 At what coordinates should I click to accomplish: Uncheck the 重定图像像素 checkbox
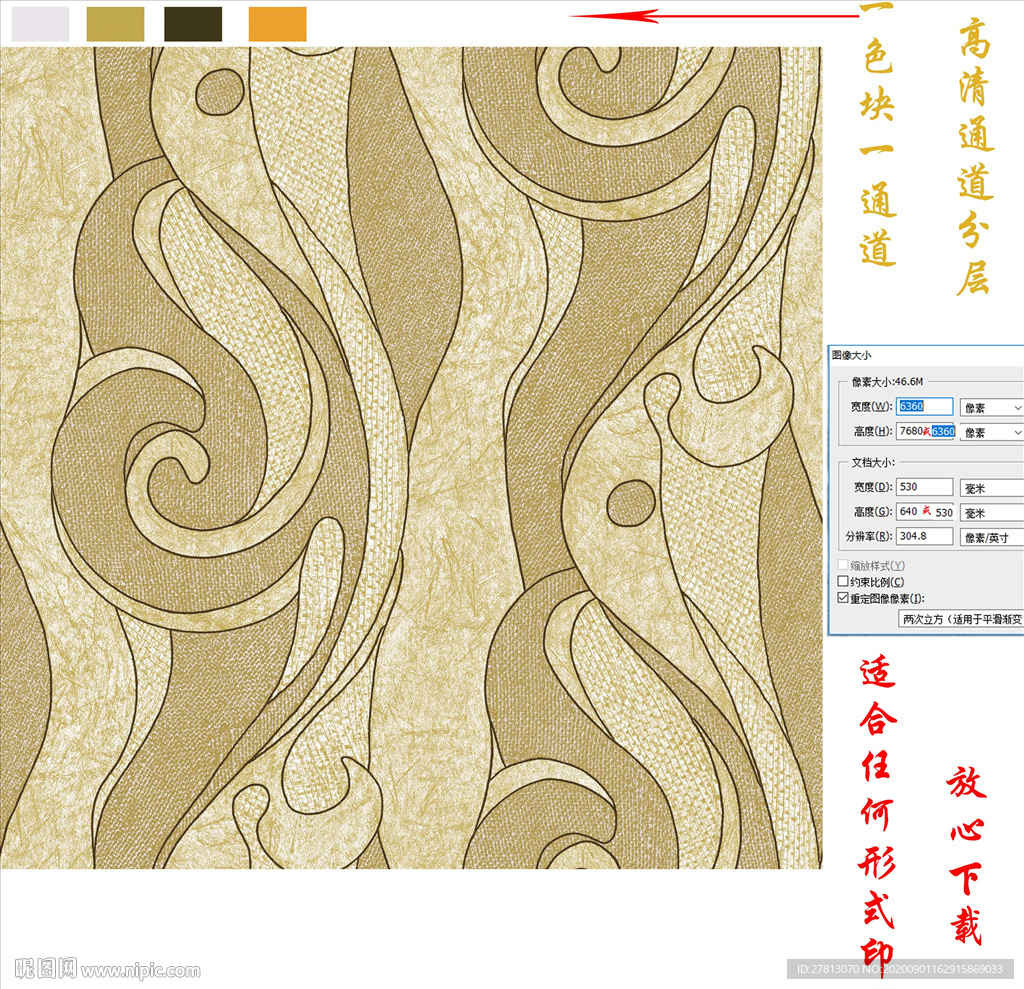tap(843, 598)
